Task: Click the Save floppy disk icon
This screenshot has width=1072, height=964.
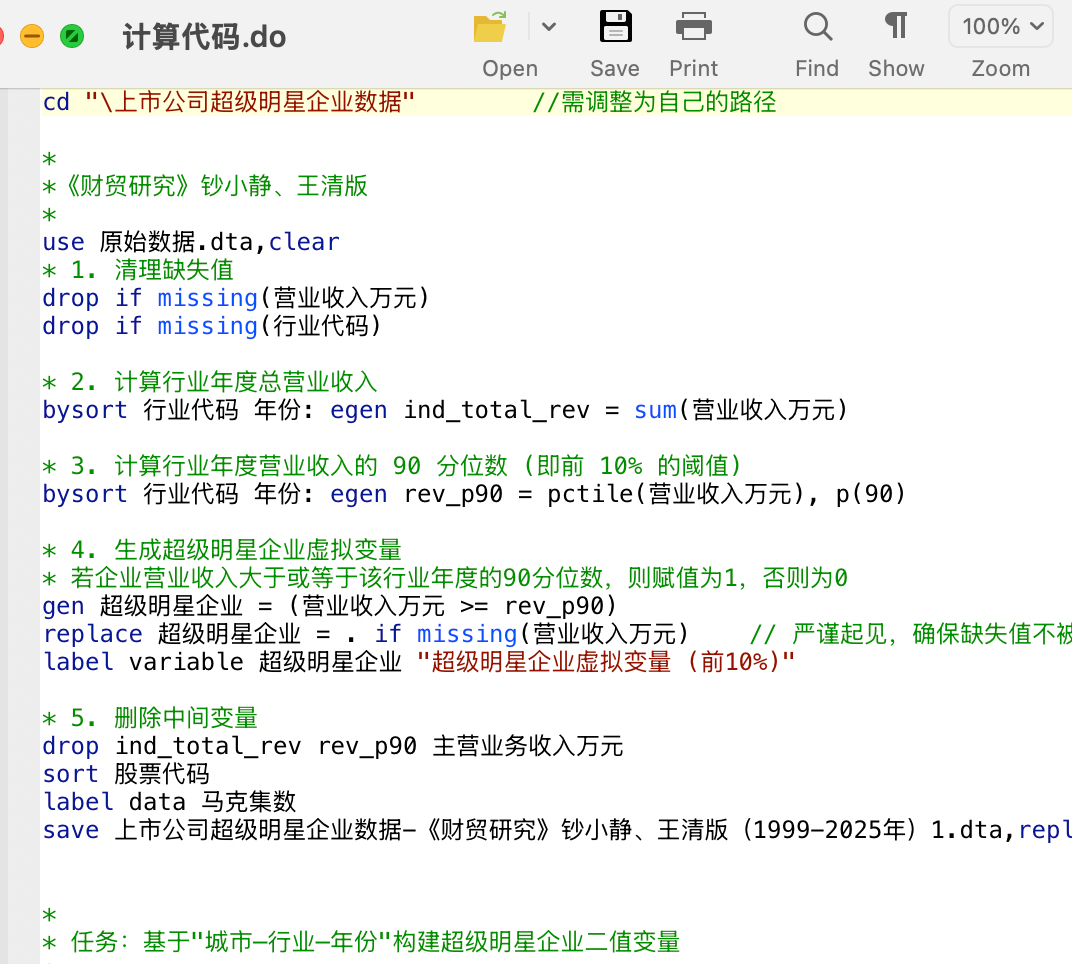Action: pyautogui.click(x=615, y=27)
